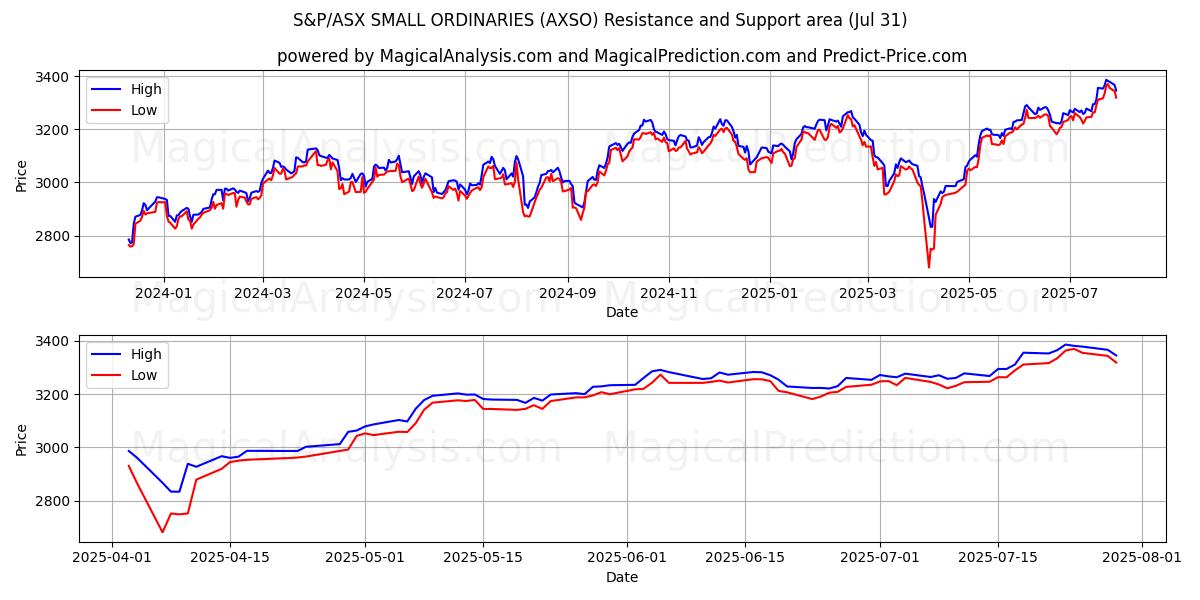Click the '2800' y-axis label in bottom chart
Screen dimensions: 1200x600
[53, 501]
